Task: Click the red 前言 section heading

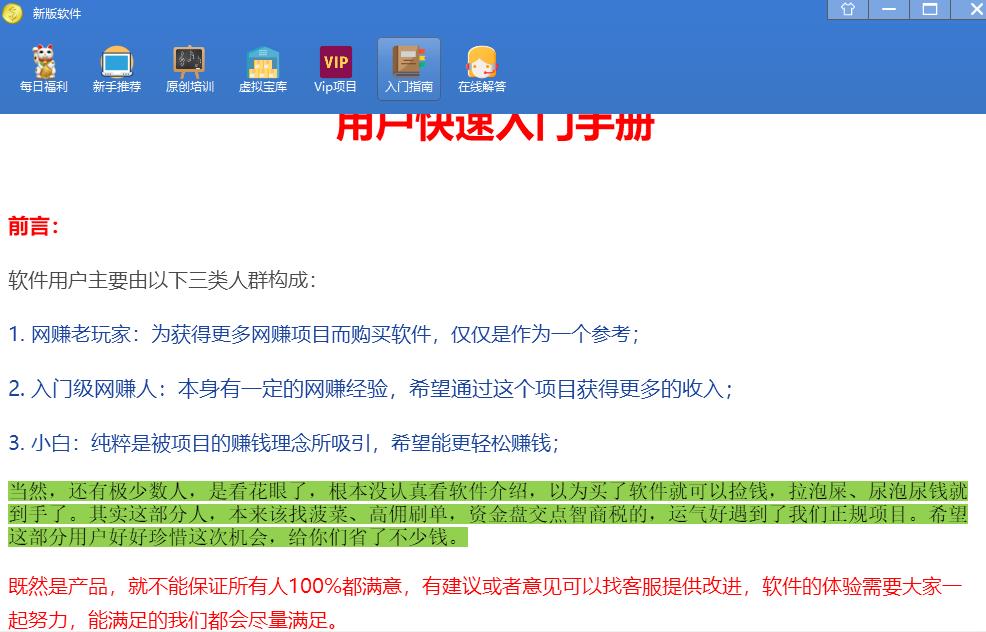Action: pos(34,226)
